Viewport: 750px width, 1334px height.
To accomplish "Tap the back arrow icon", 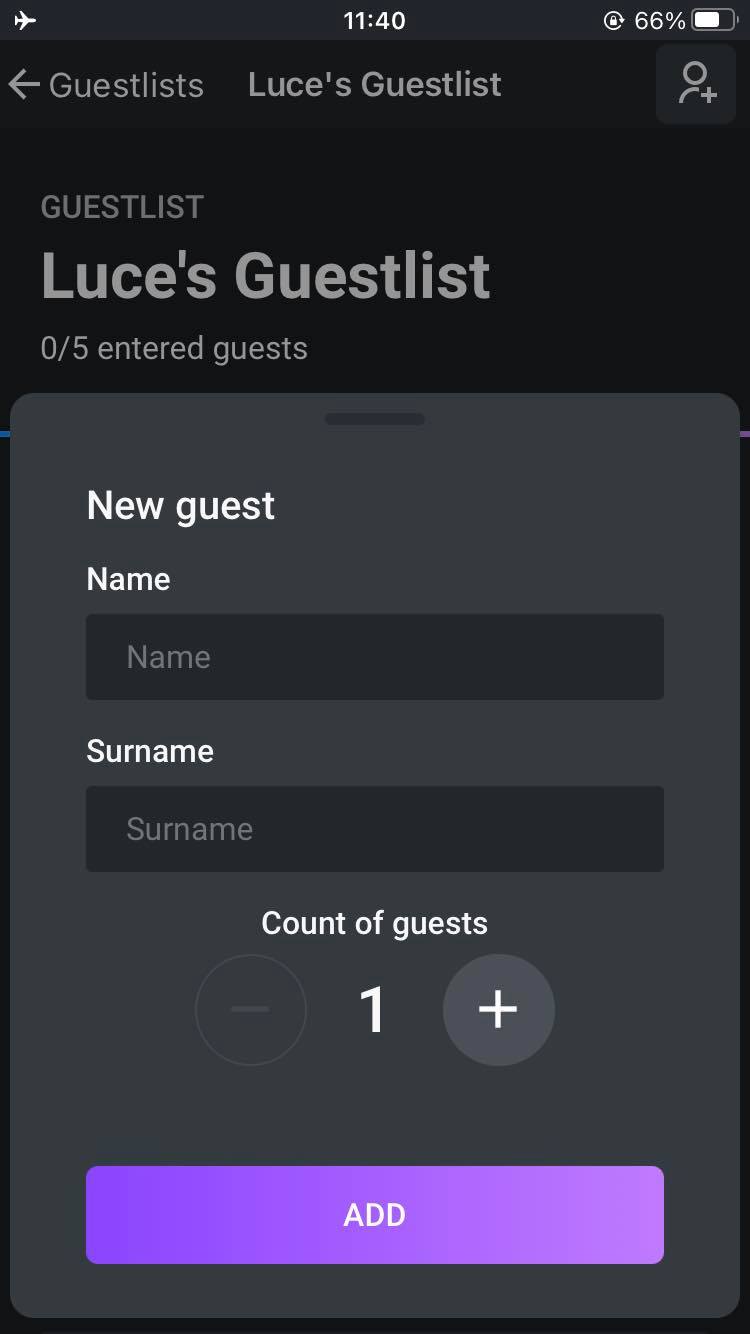I will click(x=24, y=85).
